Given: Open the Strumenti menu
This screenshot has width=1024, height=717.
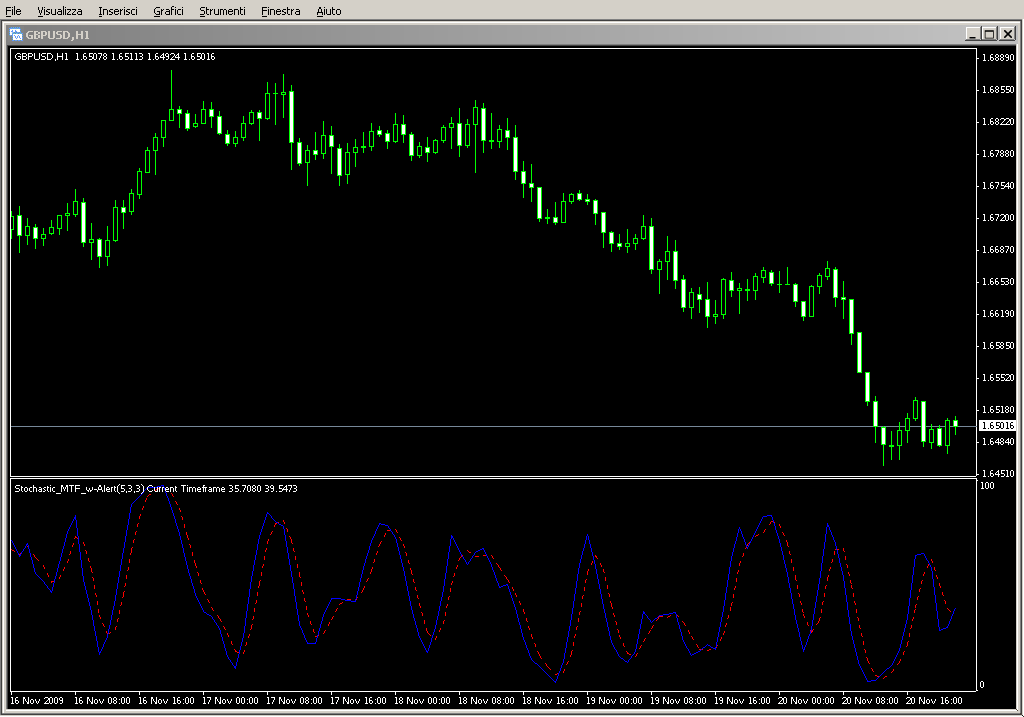Looking at the screenshot, I should coord(222,11).
